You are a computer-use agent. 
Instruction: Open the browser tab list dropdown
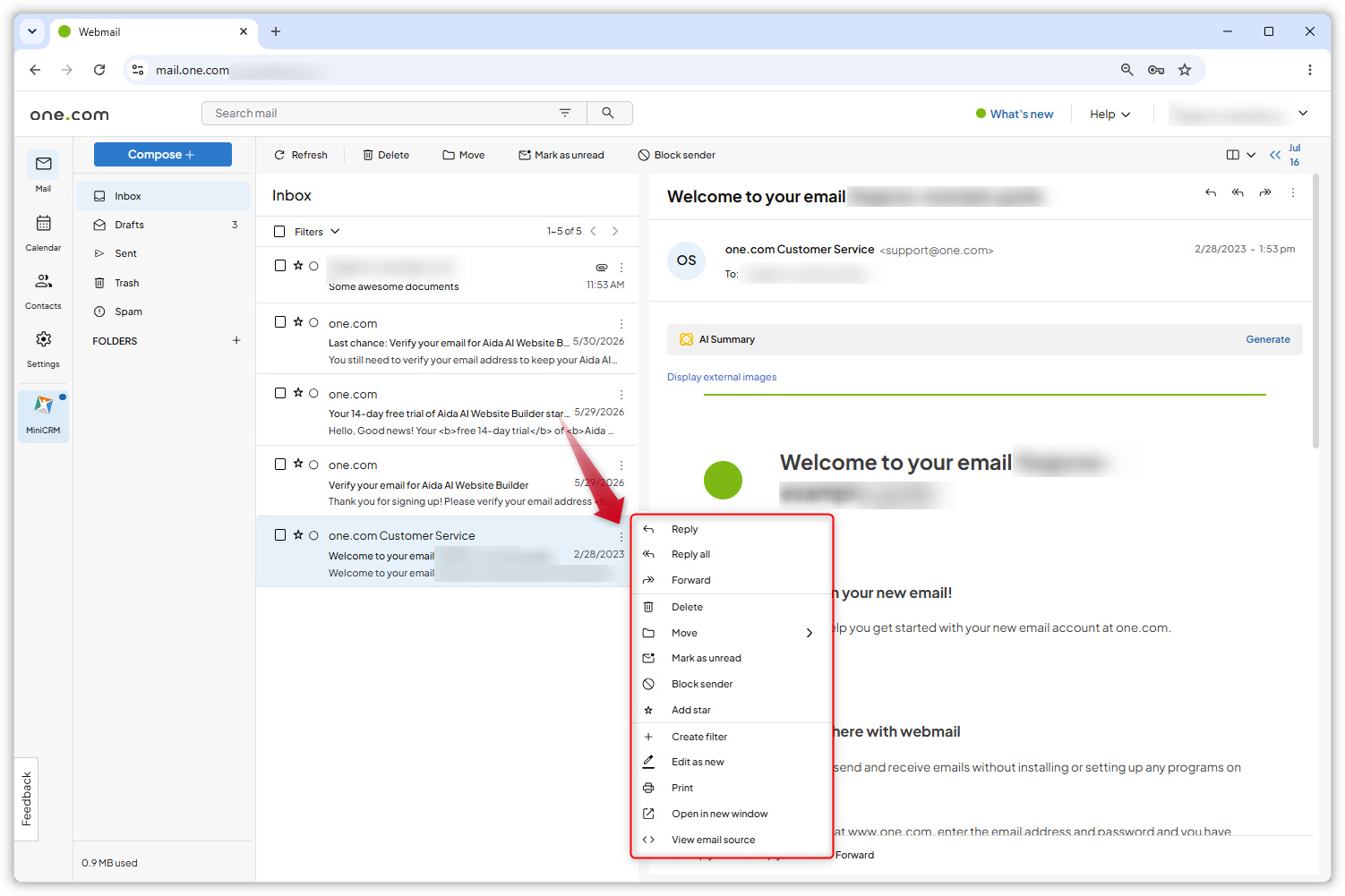32,31
